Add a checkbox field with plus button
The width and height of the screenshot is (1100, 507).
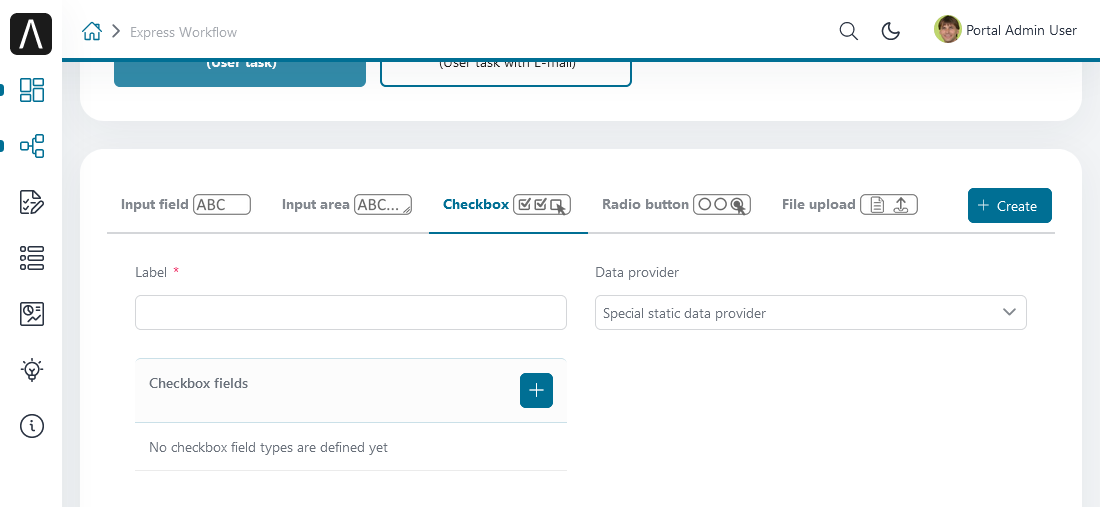click(x=536, y=390)
